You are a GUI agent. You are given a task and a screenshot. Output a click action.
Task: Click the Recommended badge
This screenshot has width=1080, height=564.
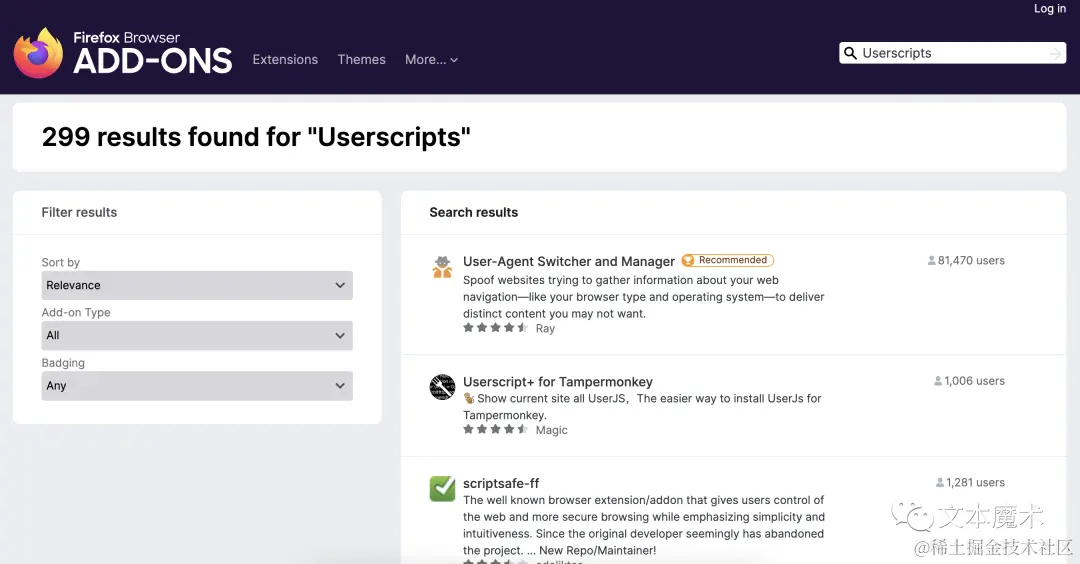pyautogui.click(x=727, y=260)
